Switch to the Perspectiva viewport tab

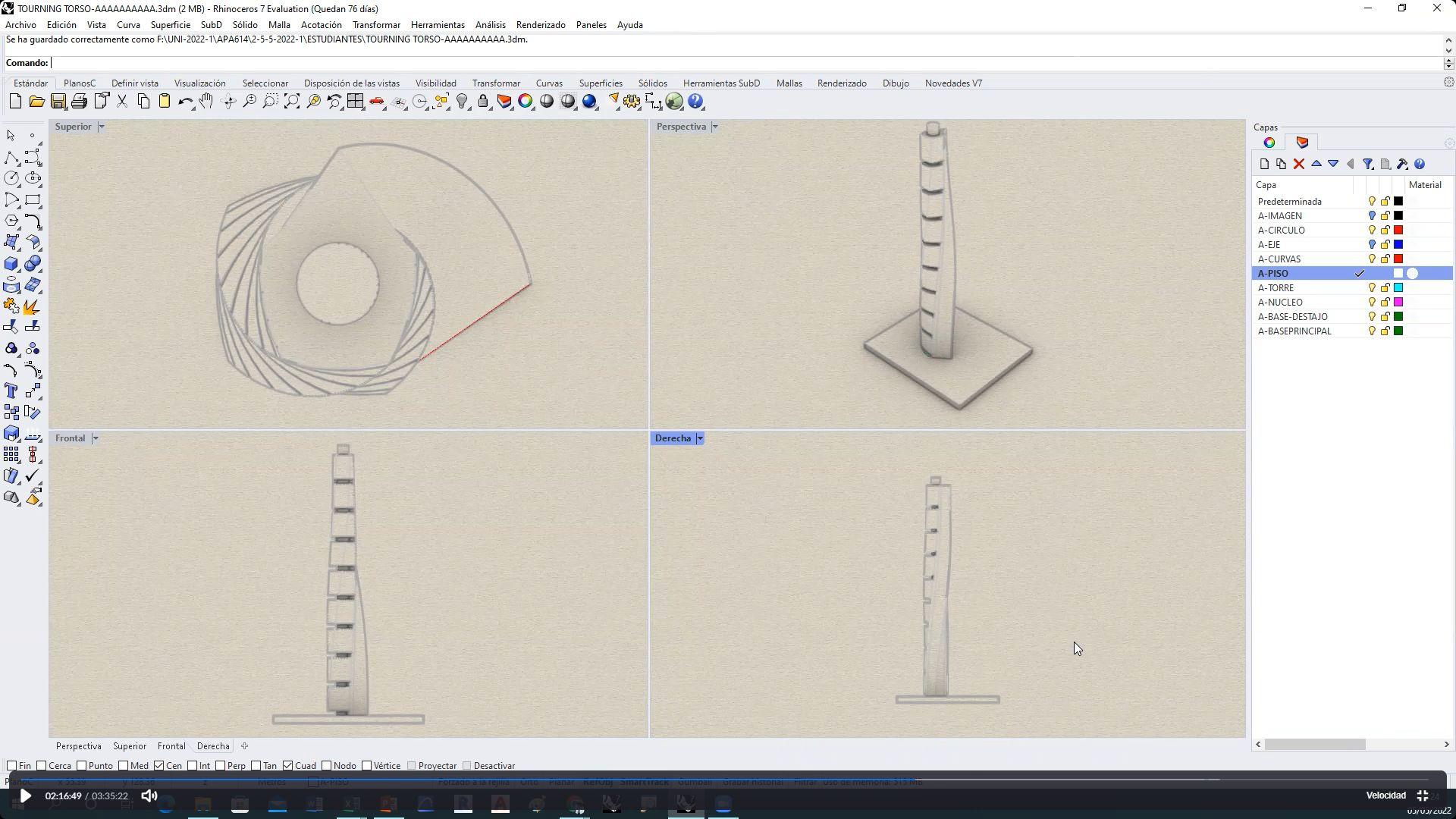click(x=78, y=746)
